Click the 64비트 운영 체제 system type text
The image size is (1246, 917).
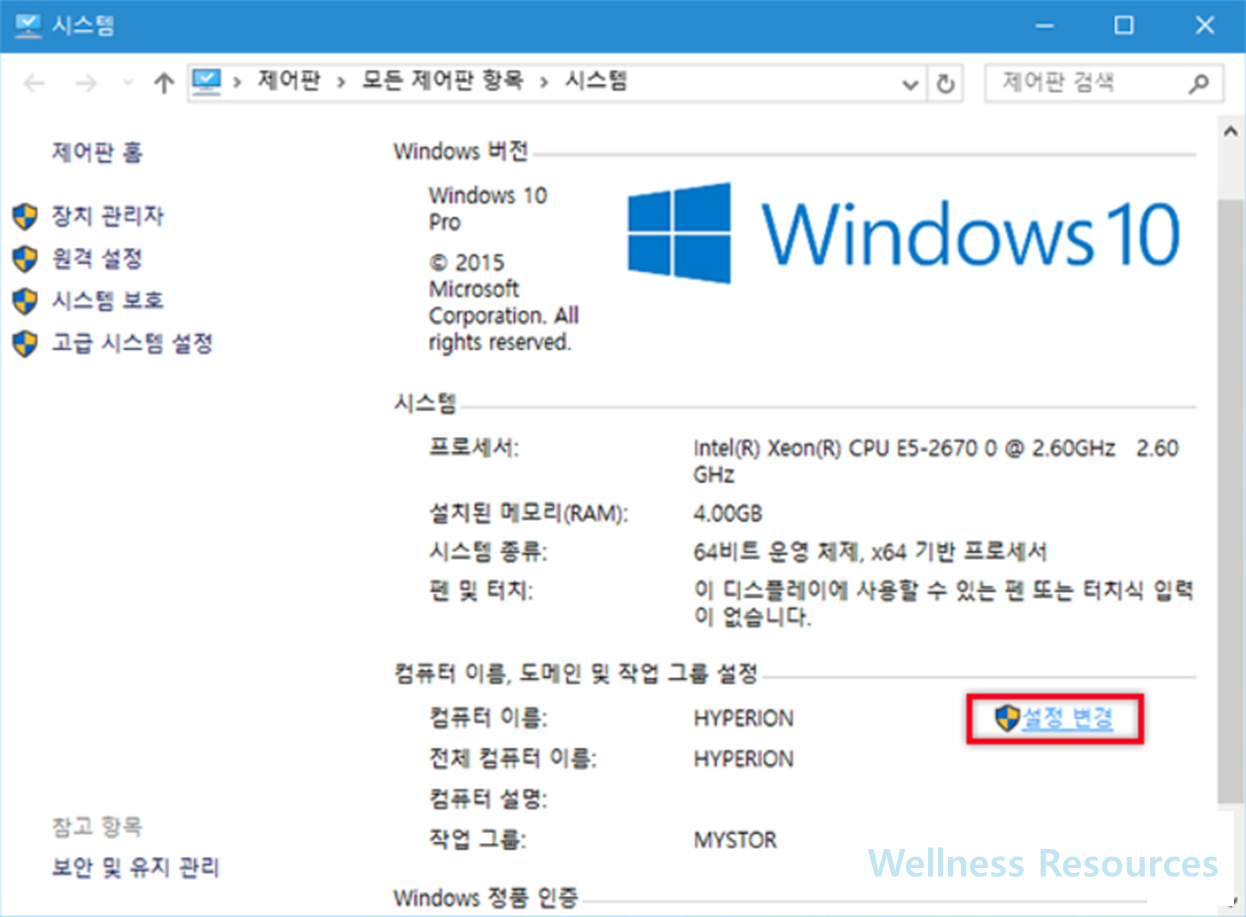[x=870, y=552]
